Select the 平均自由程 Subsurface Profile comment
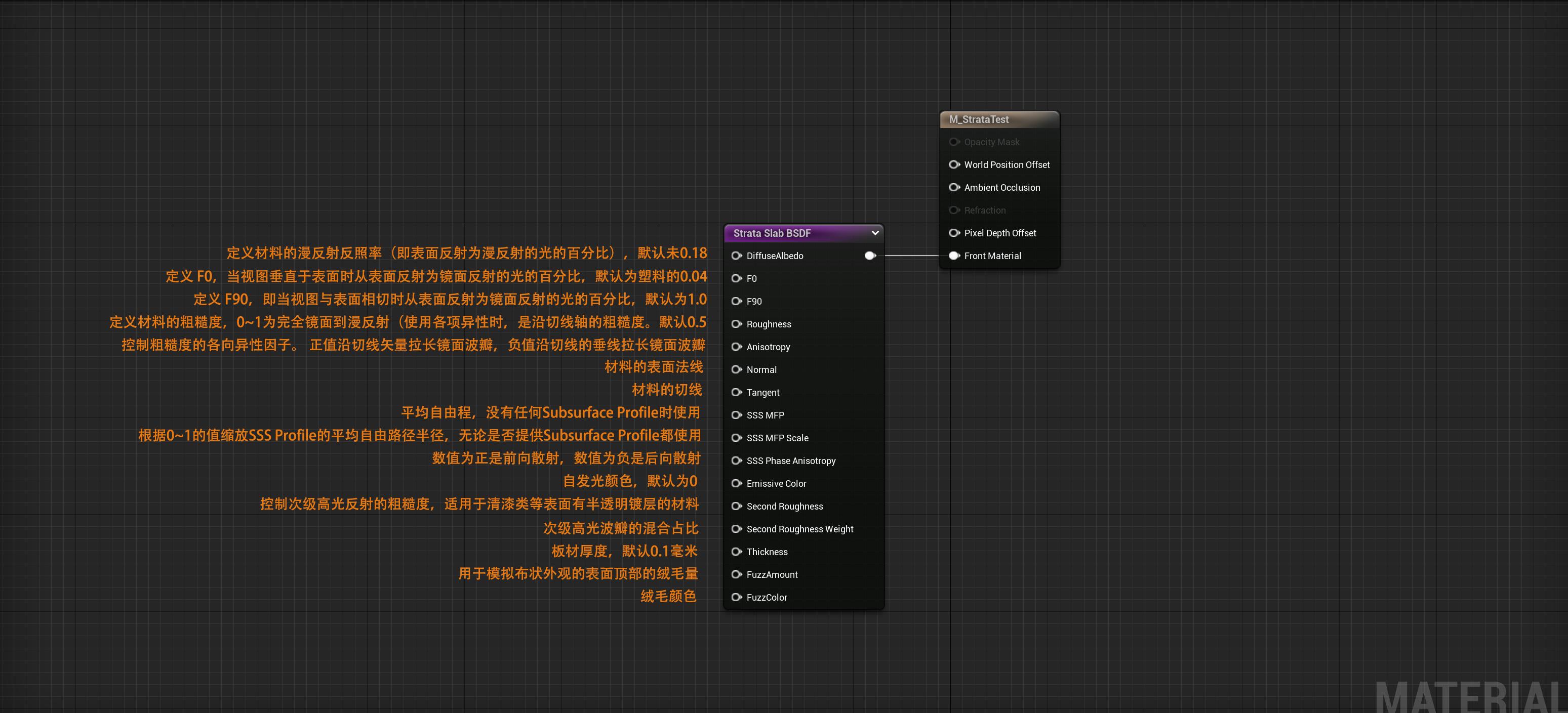This screenshot has height=713, width=1568. click(551, 412)
